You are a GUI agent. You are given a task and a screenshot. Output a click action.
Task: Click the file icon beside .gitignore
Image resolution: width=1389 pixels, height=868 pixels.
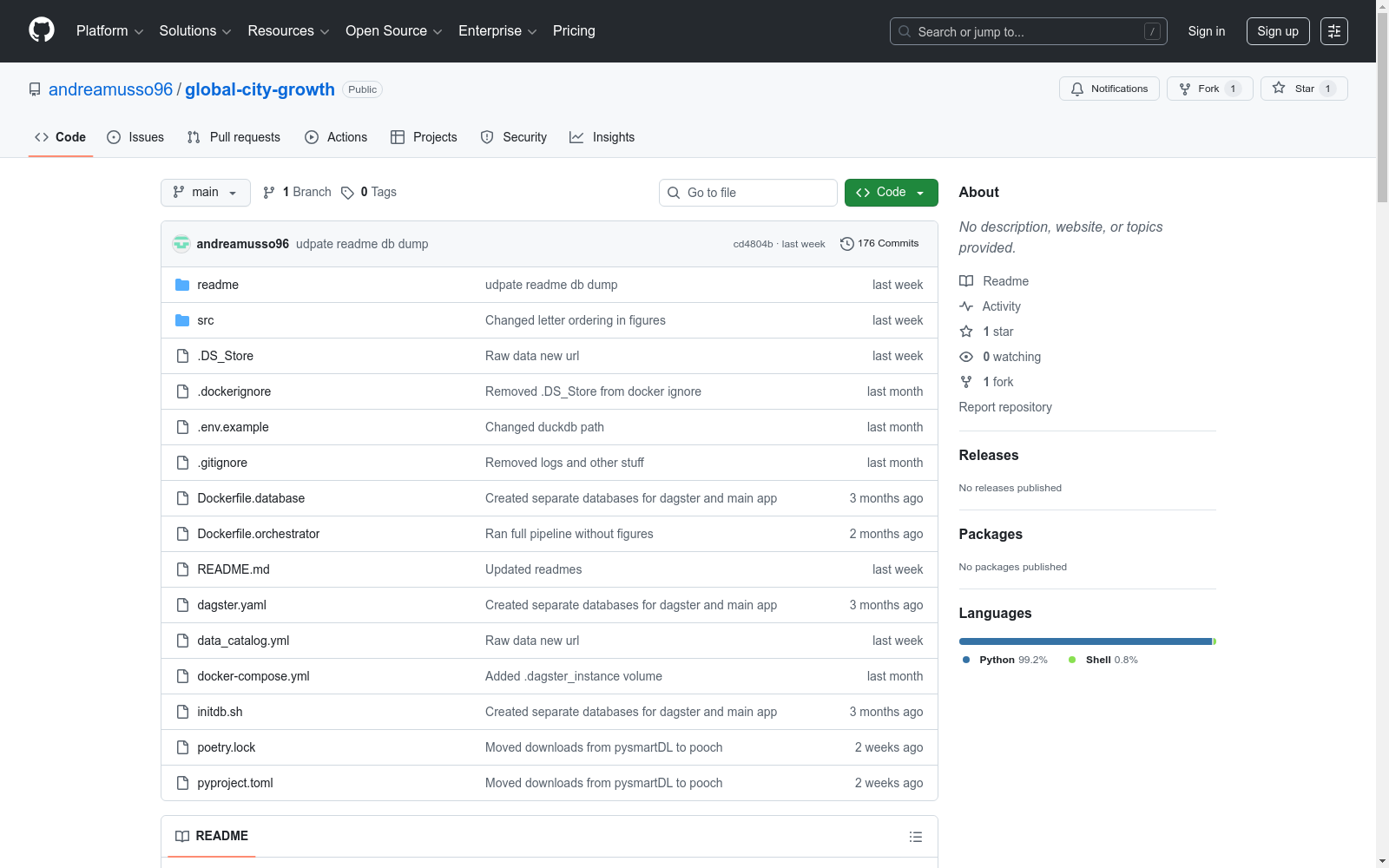click(x=182, y=463)
